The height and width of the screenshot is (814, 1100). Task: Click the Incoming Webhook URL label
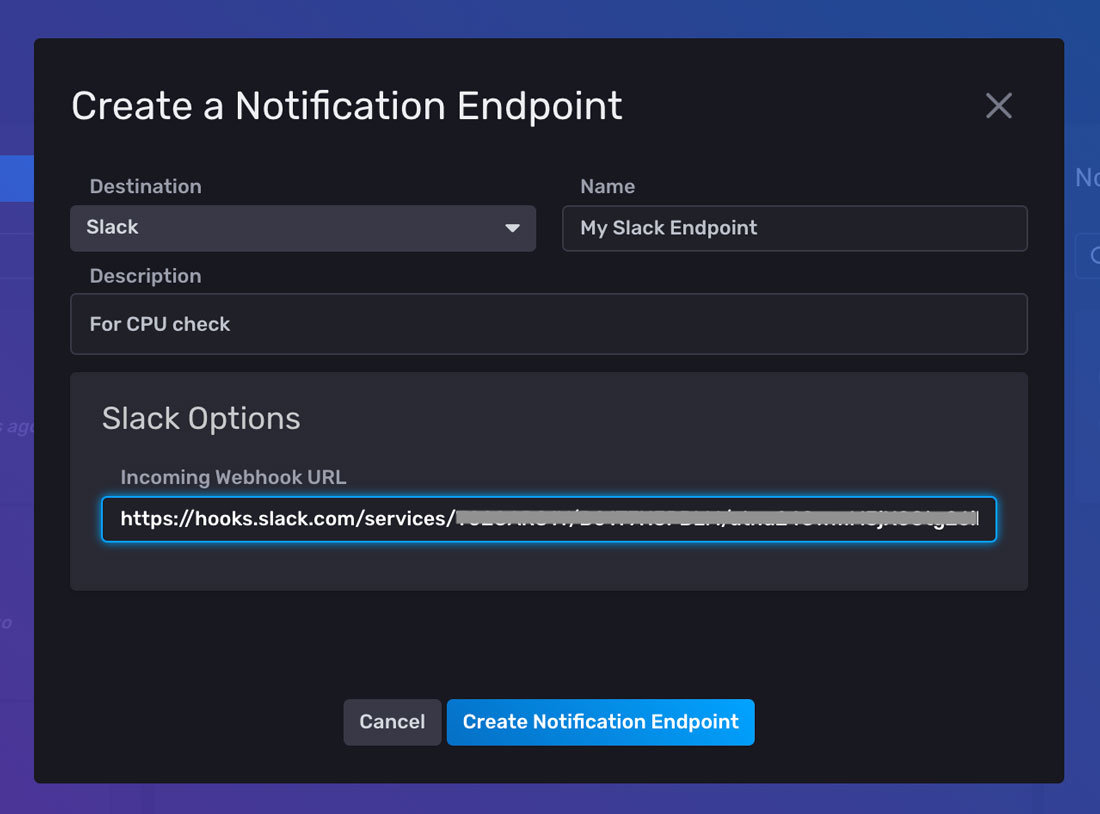(x=233, y=478)
